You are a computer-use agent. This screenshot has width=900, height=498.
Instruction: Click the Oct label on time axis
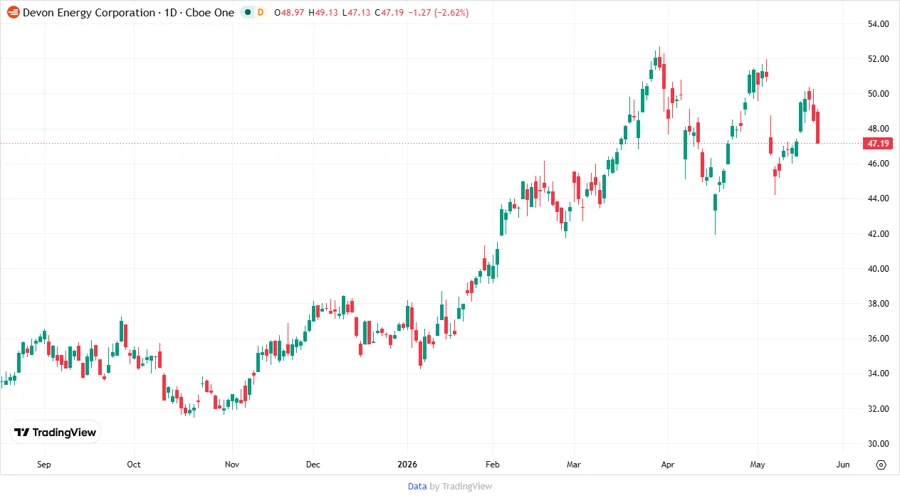coord(134,465)
